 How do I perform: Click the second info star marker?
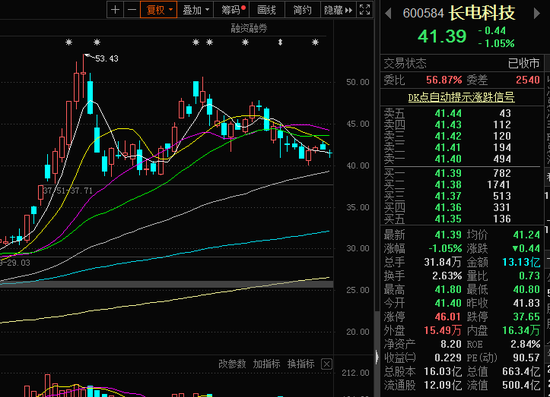coord(97,42)
